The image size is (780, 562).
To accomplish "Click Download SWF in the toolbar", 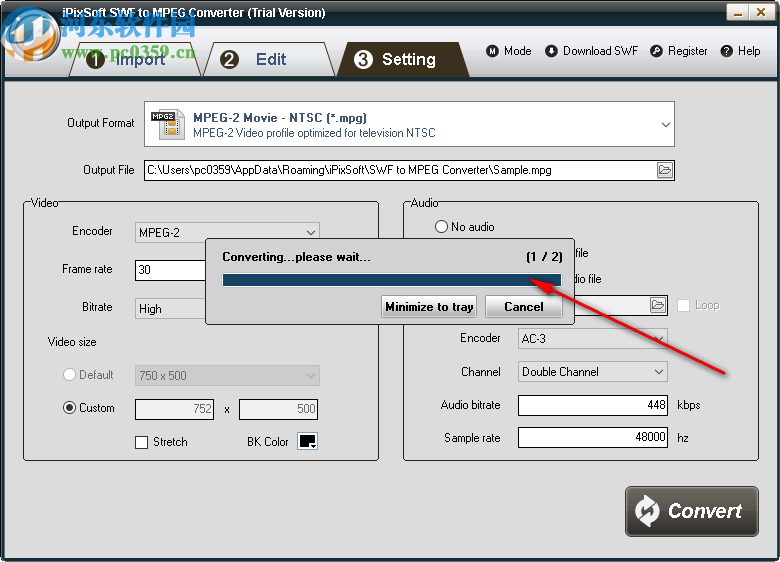I will click(591, 51).
